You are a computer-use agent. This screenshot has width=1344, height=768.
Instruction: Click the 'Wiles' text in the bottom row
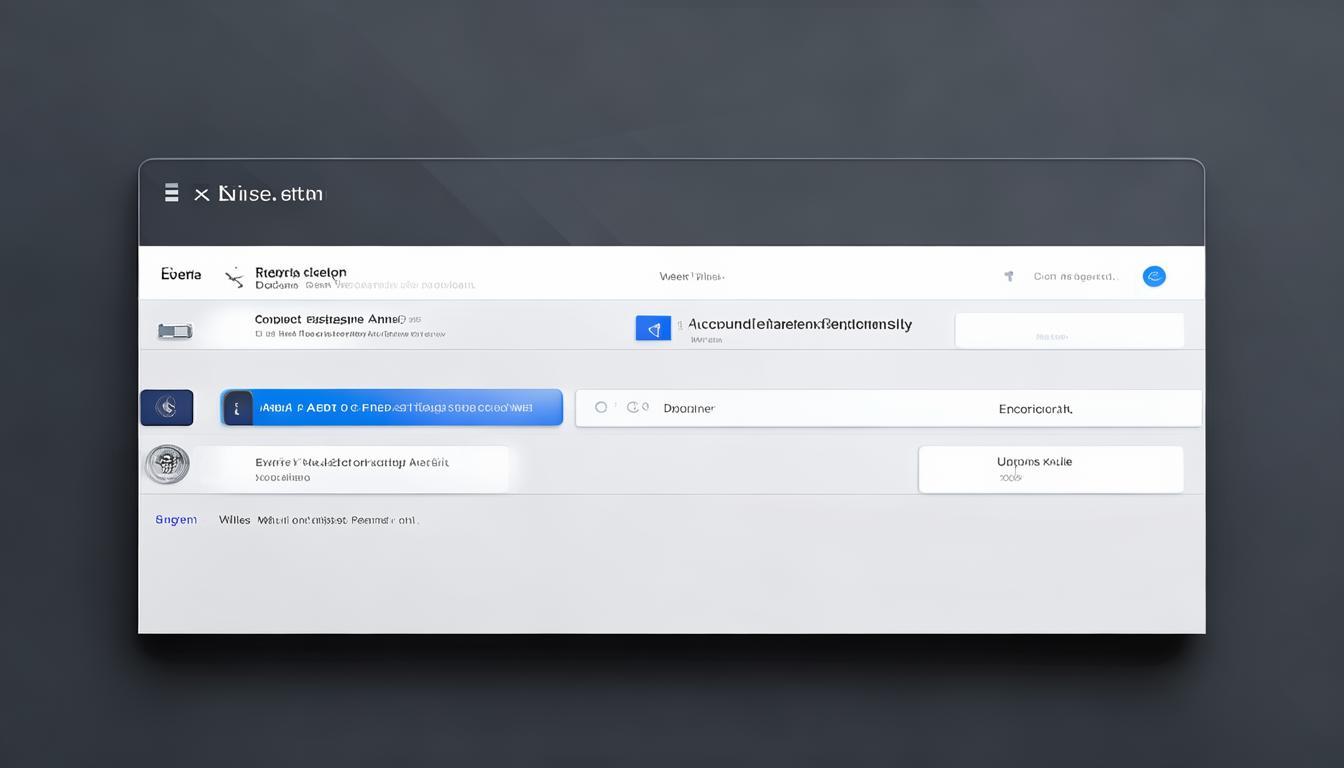click(235, 520)
